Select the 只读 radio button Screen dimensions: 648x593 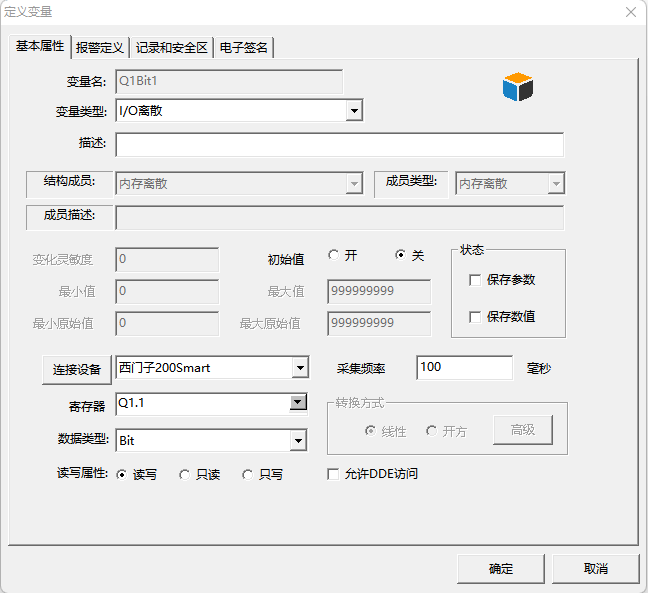[184, 475]
